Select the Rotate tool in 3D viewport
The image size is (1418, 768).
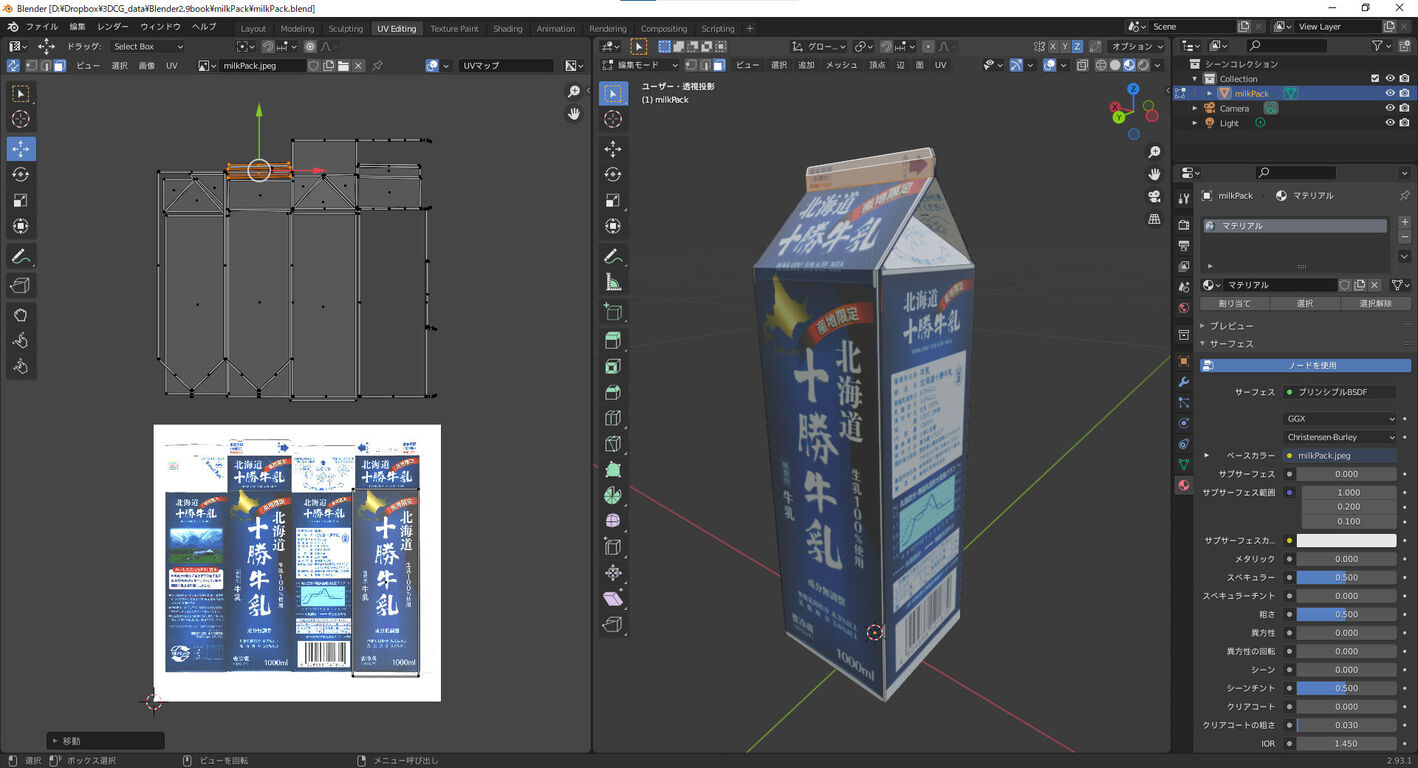pyautogui.click(x=613, y=174)
